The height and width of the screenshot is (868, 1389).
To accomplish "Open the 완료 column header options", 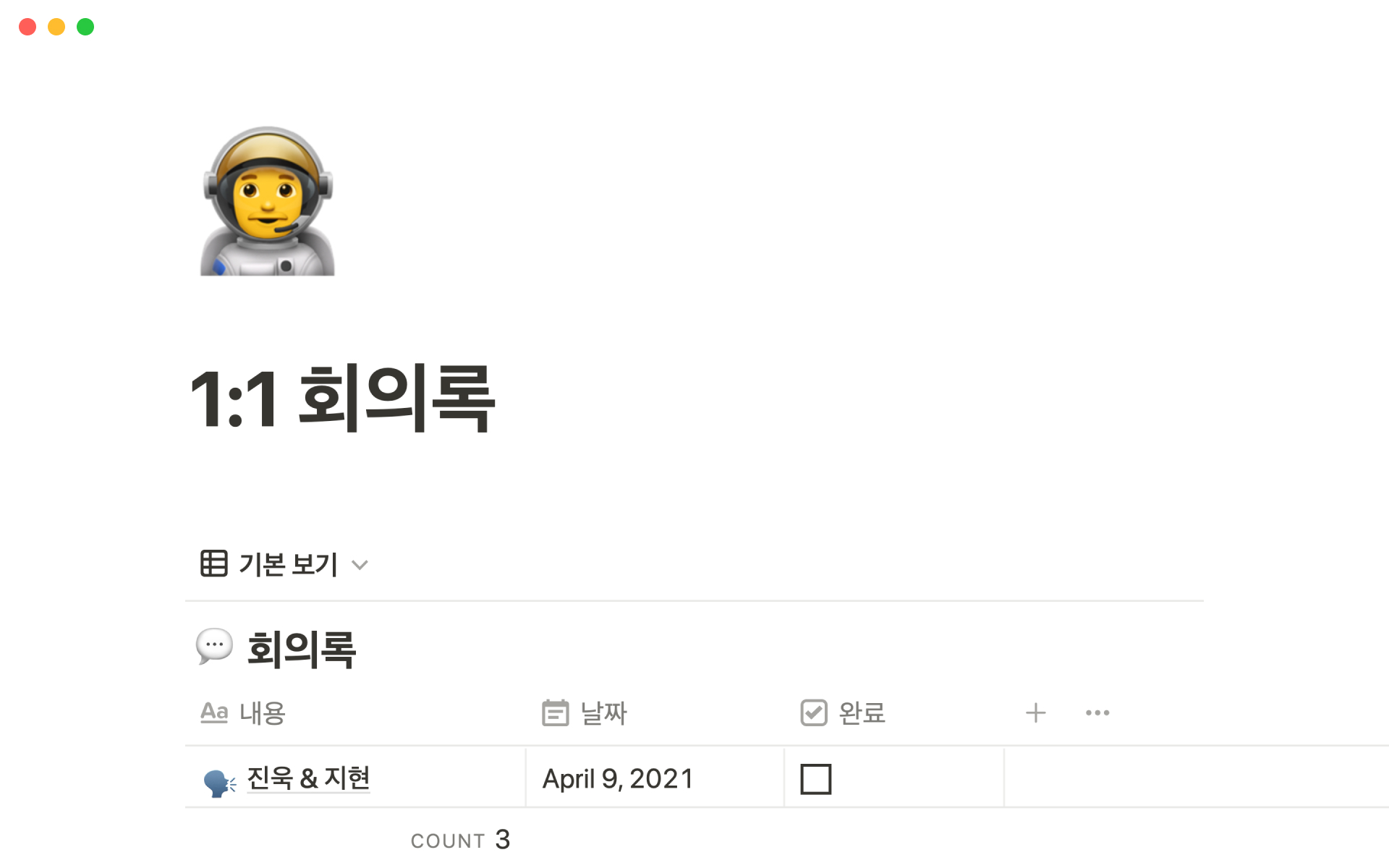I will pos(895,713).
